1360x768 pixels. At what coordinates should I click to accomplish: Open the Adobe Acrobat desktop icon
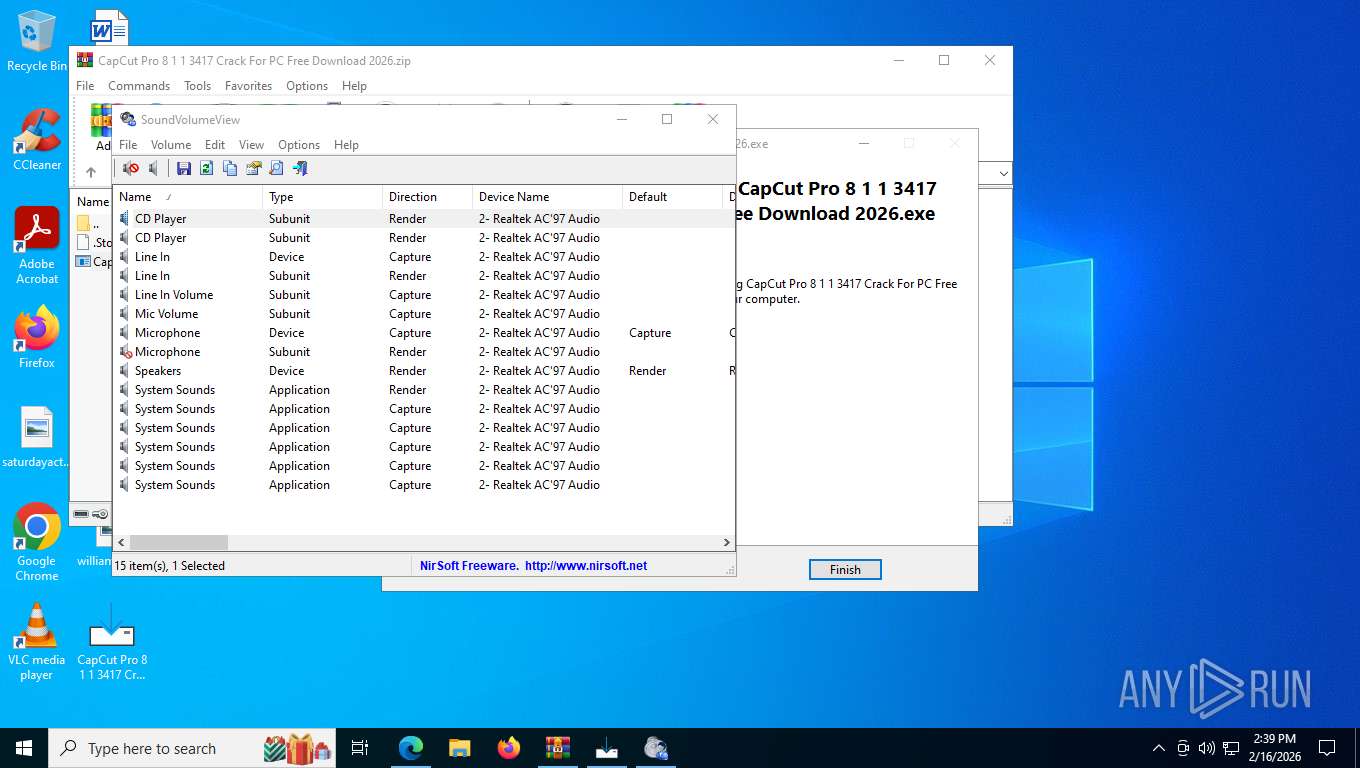(x=37, y=245)
